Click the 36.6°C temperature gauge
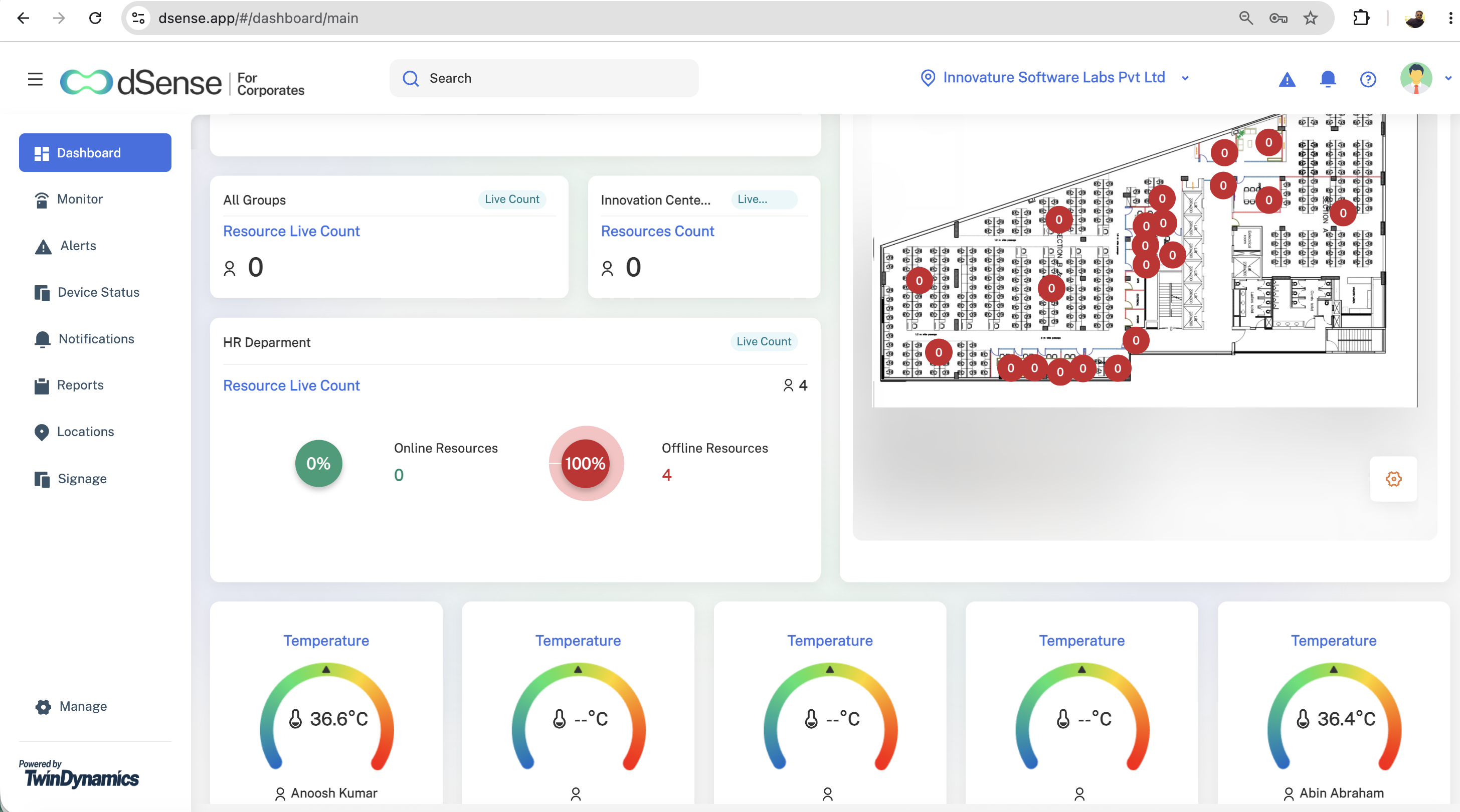 327,717
